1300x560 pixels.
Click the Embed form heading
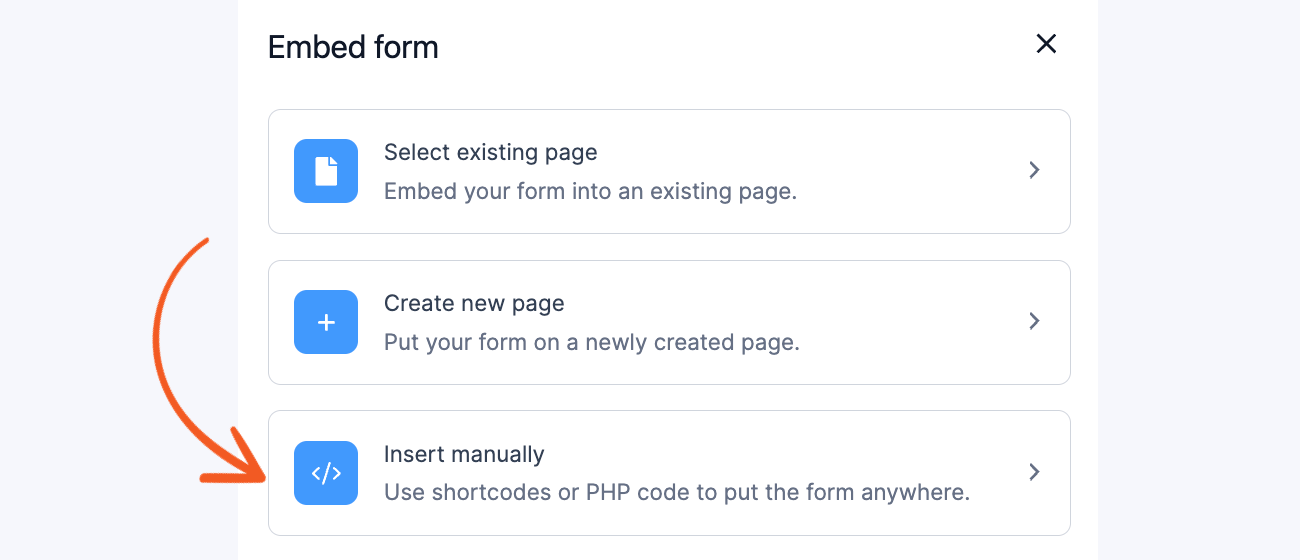(353, 47)
